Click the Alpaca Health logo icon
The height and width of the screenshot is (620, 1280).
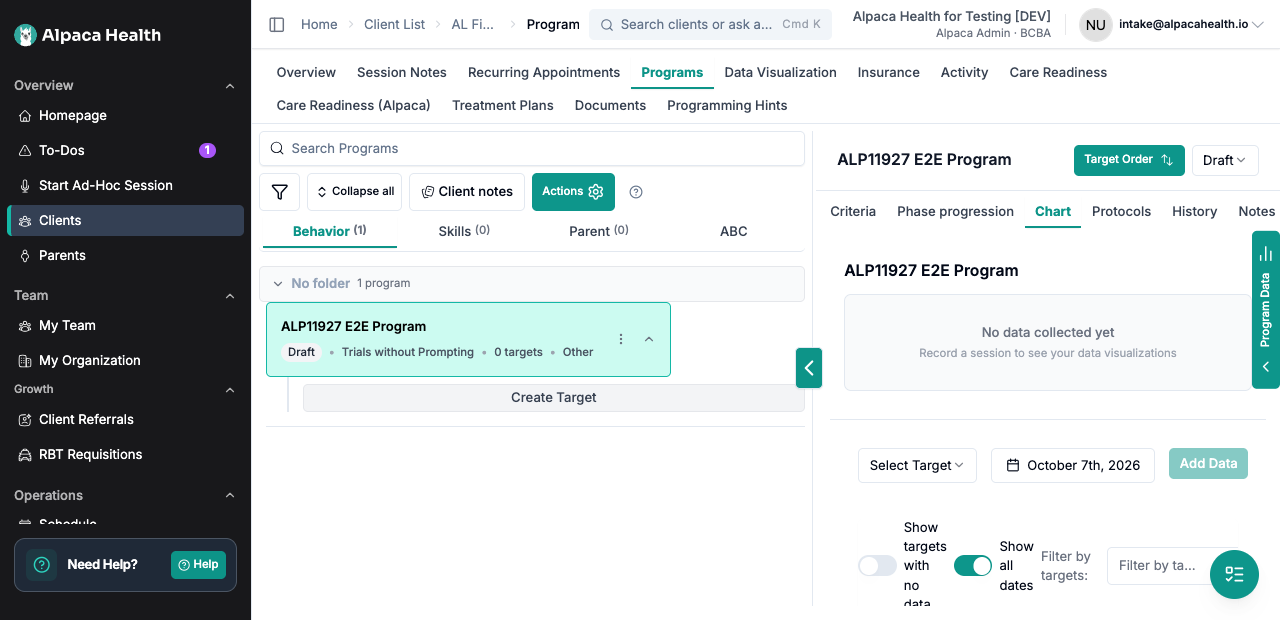pos(26,35)
